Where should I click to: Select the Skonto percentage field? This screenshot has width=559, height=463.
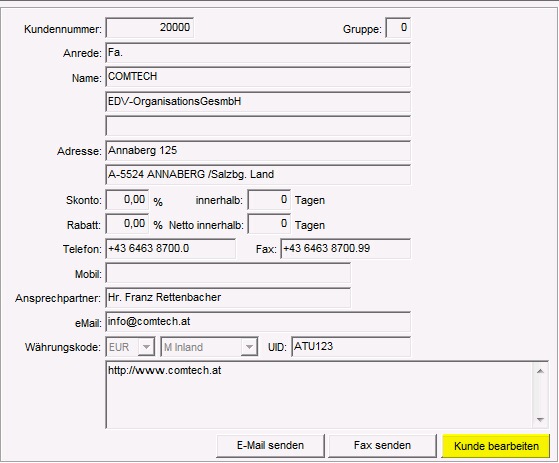point(127,200)
